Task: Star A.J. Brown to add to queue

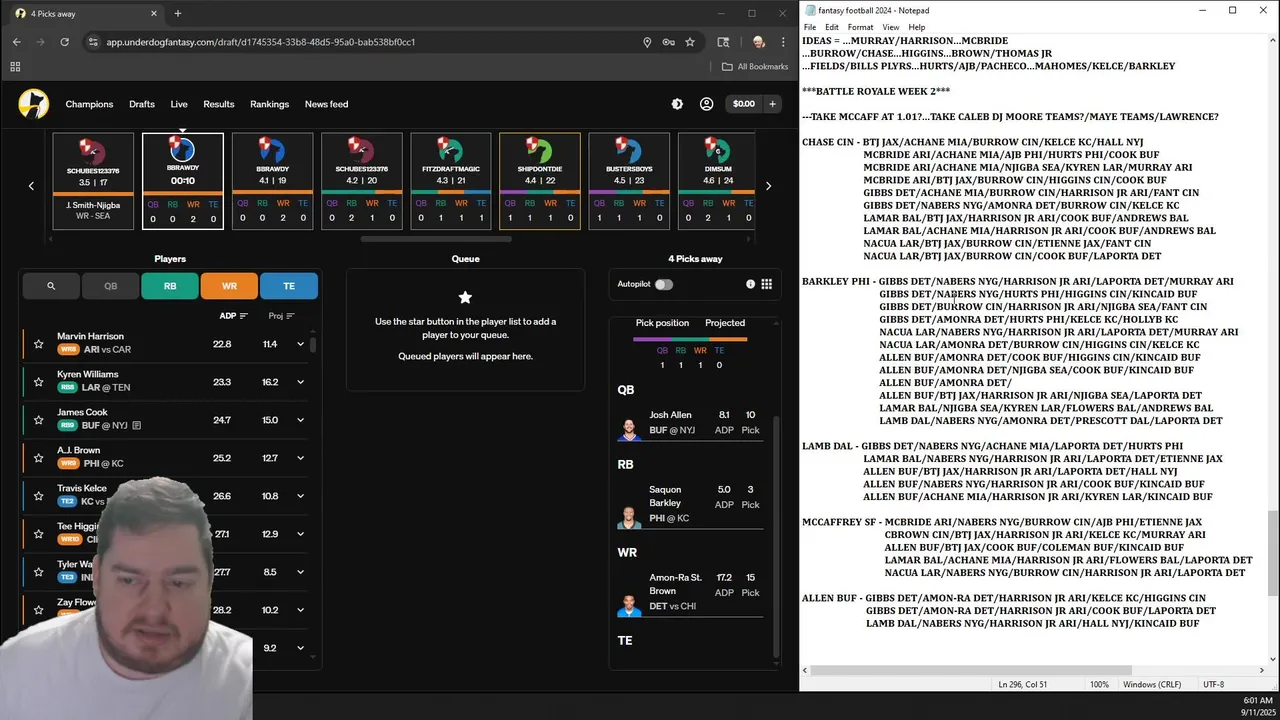Action: point(38,458)
